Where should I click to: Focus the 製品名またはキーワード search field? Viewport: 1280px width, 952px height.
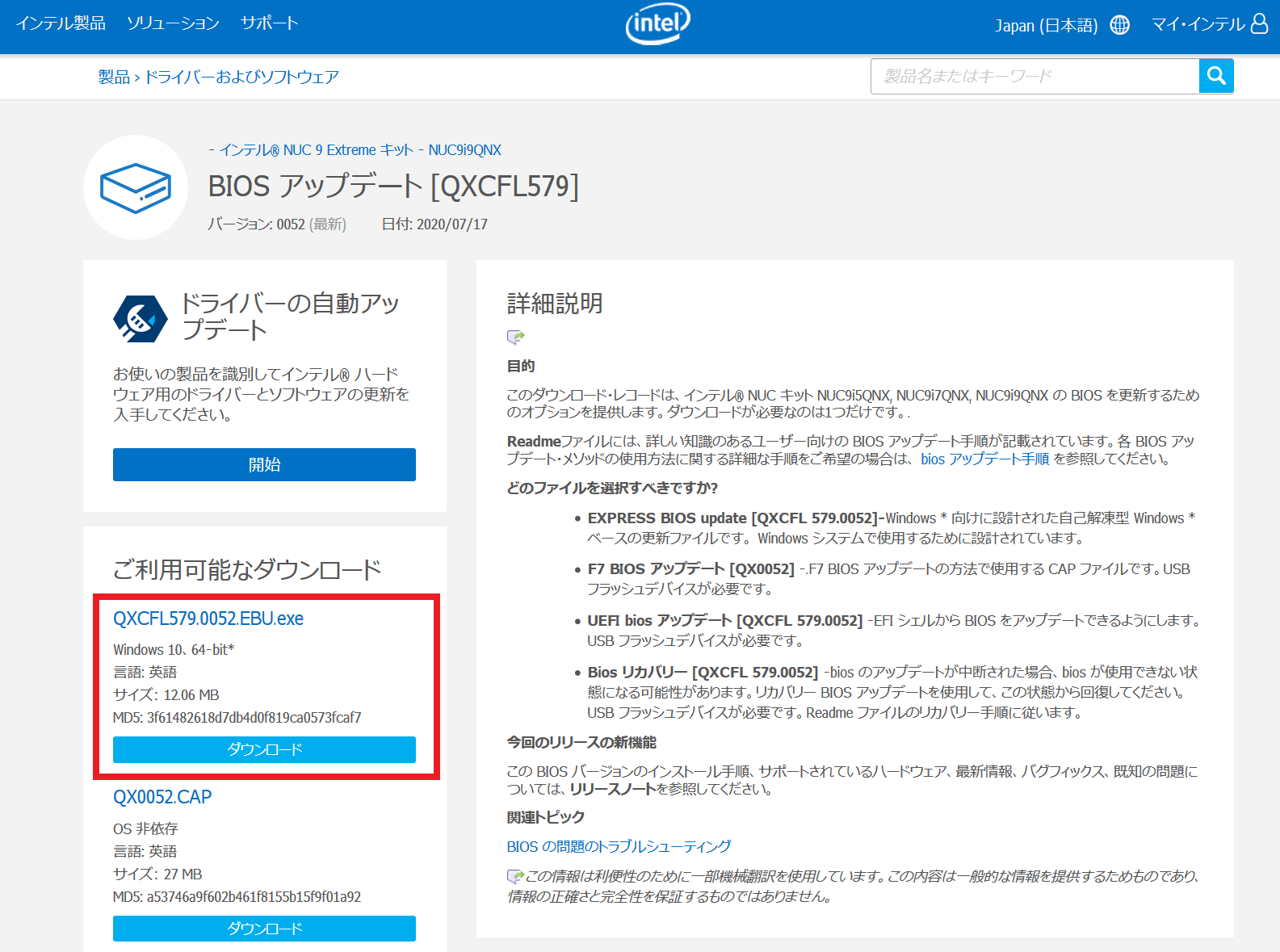(x=1034, y=76)
